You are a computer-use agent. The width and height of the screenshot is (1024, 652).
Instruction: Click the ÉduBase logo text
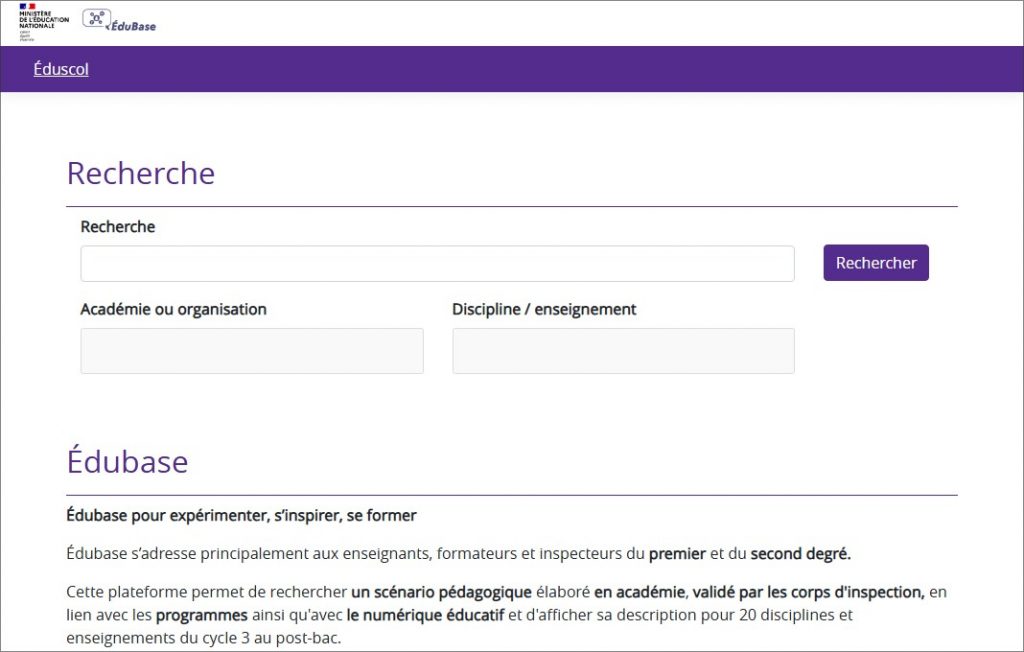click(x=134, y=25)
